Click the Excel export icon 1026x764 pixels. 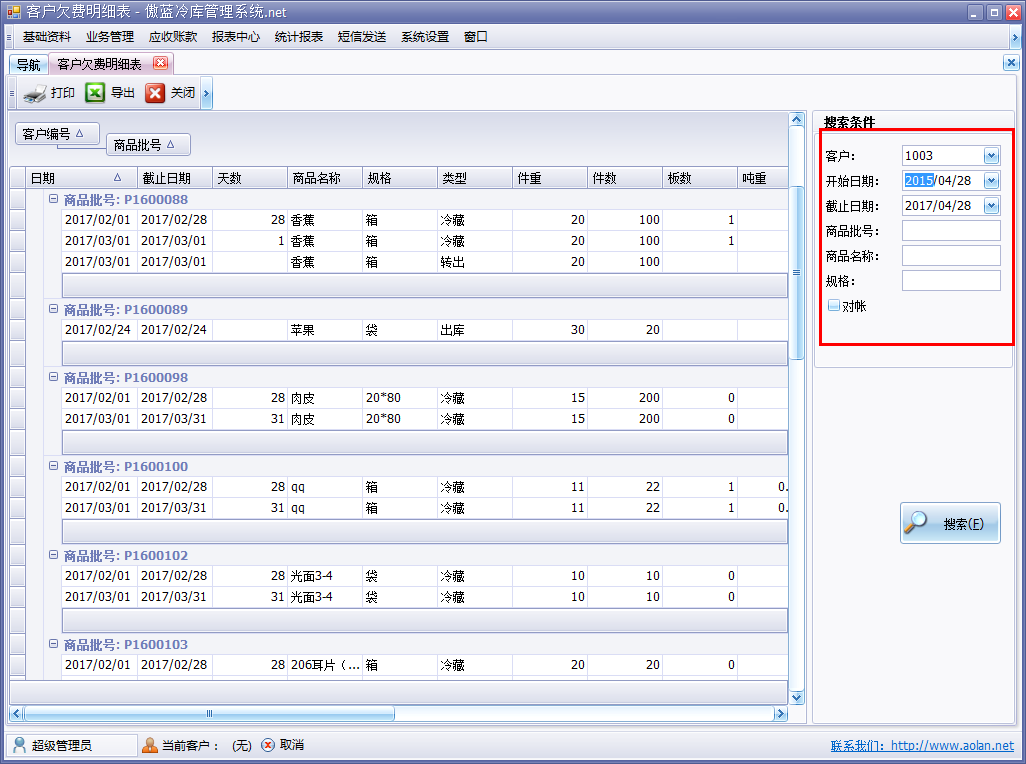pos(95,93)
